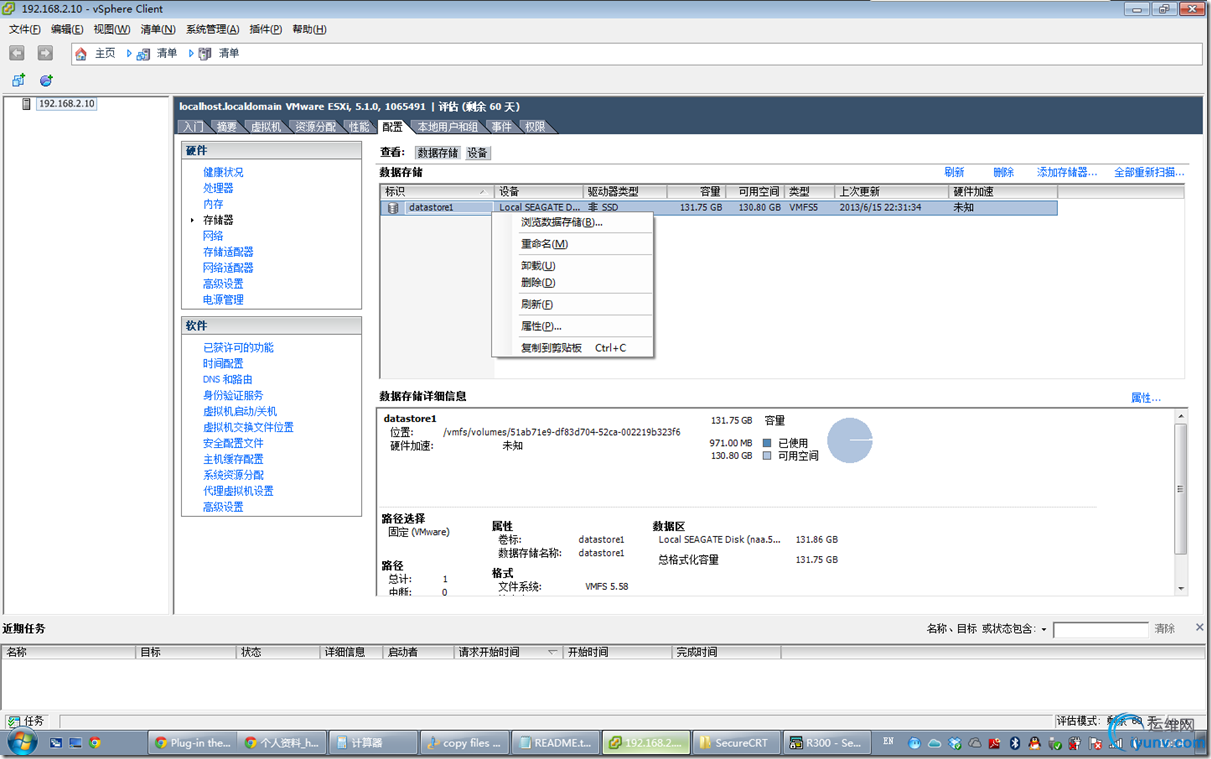
Task: Open the R300 - Se... taskbar item
Action: (x=826, y=743)
